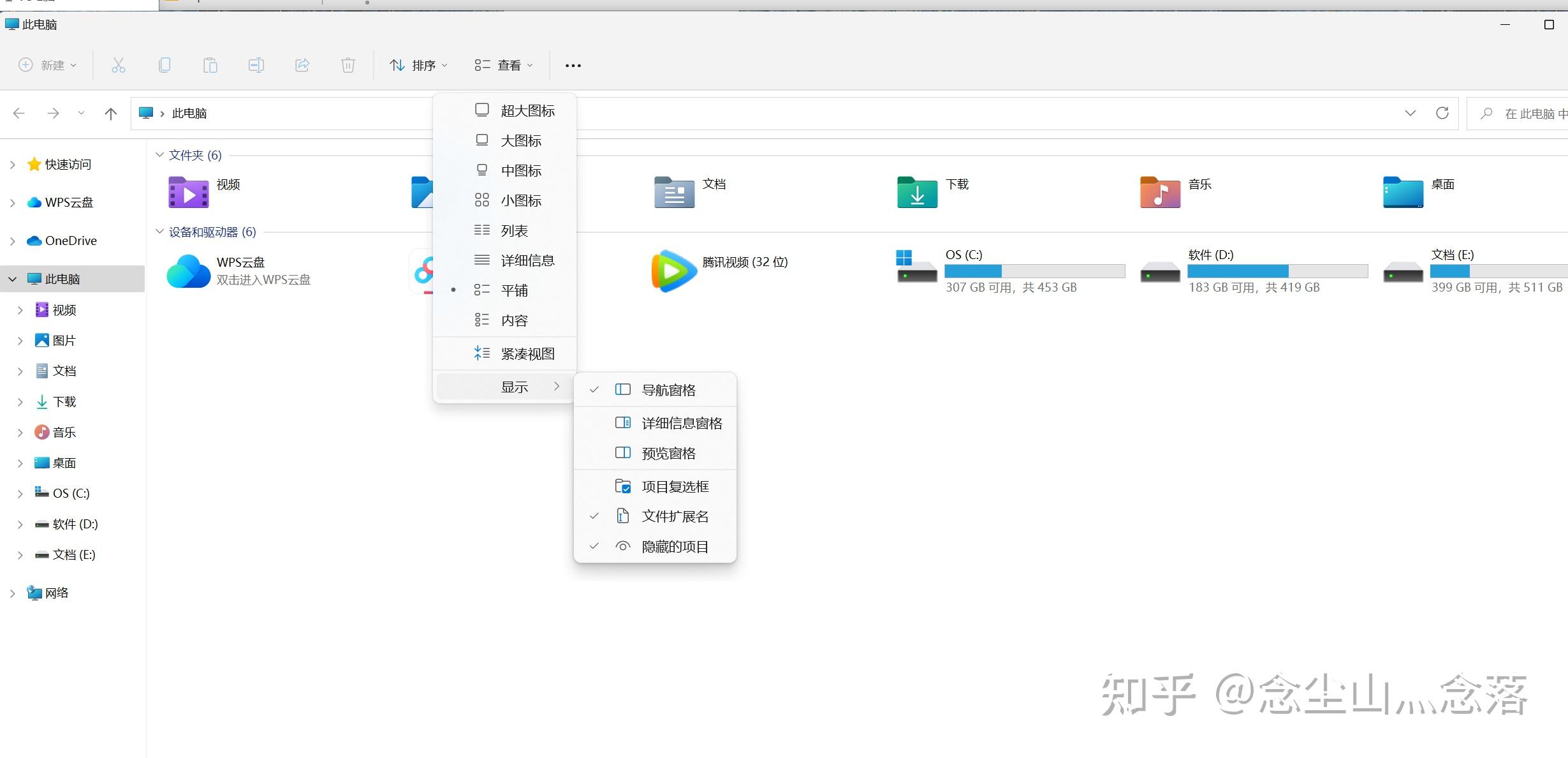1568x758 pixels.
Task: Click the Rename toolbar icon
Action: 256,65
